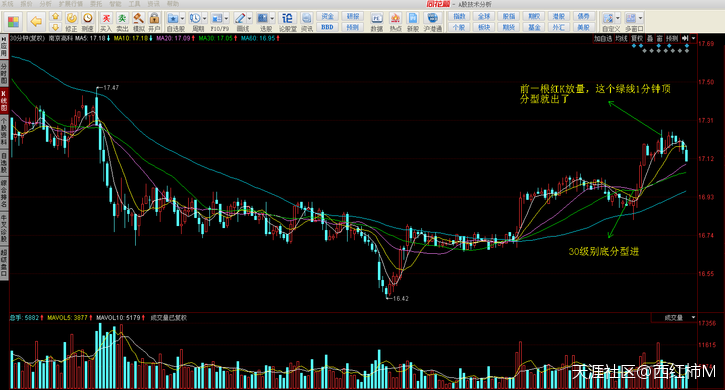
Task: Switch to the 分时图 side tab
Action: pyautogui.click(x=4, y=73)
